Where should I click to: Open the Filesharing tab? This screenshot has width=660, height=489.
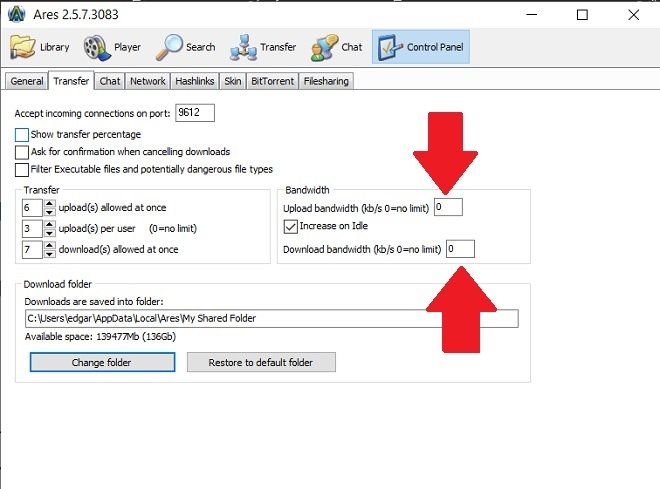pos(326,81)
